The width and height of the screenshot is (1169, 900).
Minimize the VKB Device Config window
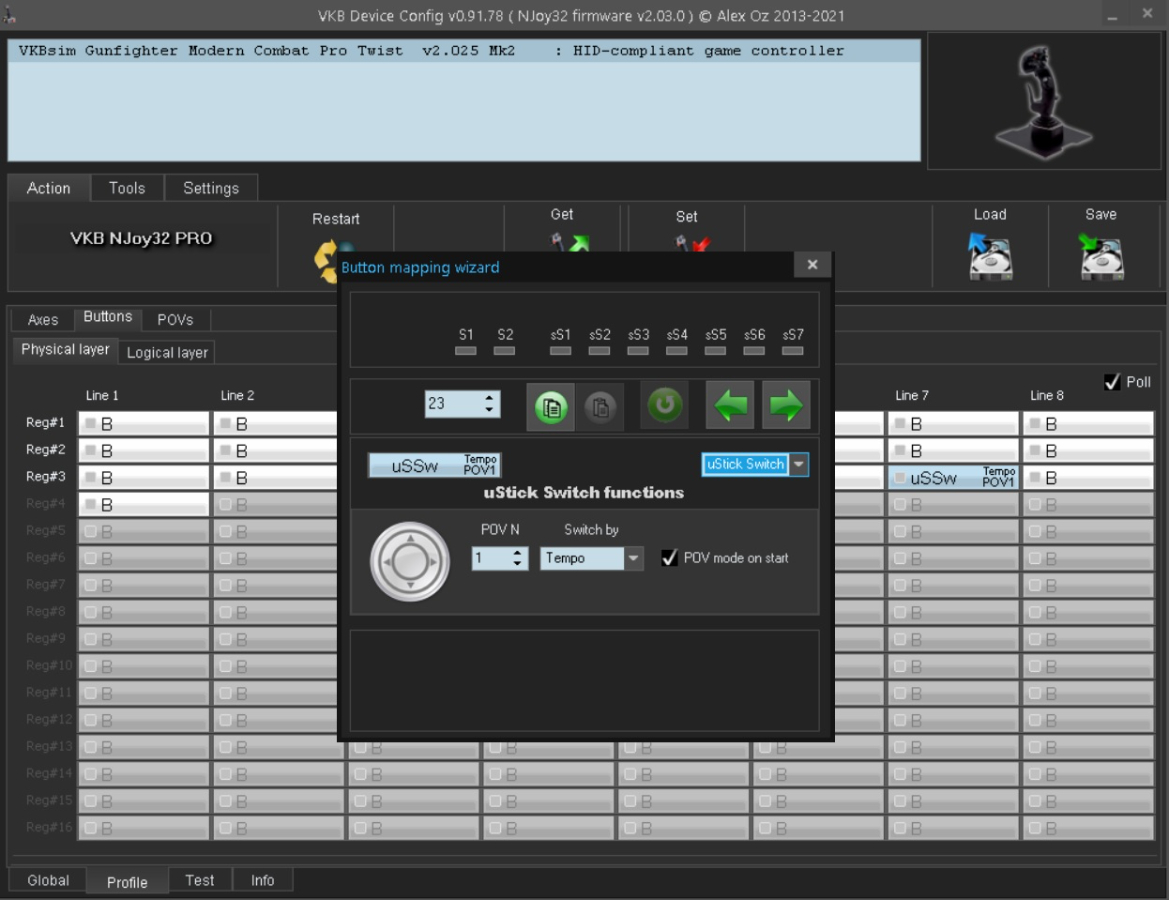point(1112,15)
